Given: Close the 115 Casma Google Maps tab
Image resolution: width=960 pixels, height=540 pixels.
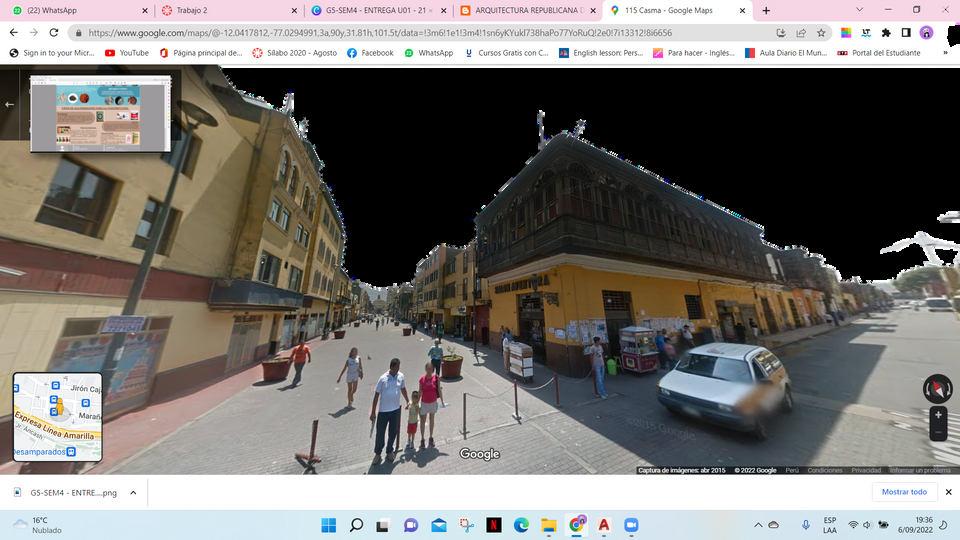Looking at the screenshot, I should [742, 10].
